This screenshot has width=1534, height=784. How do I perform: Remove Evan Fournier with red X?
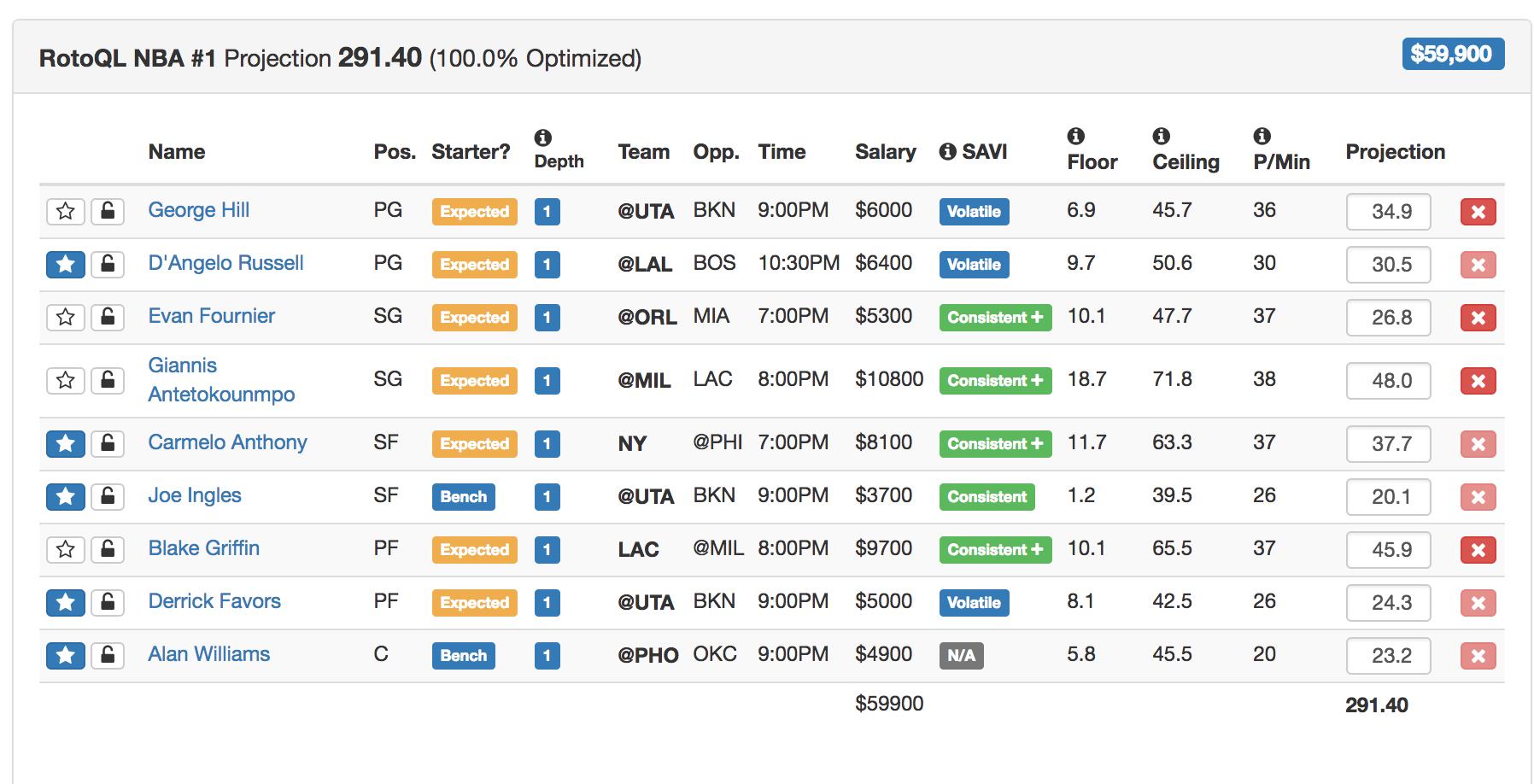1478,318
